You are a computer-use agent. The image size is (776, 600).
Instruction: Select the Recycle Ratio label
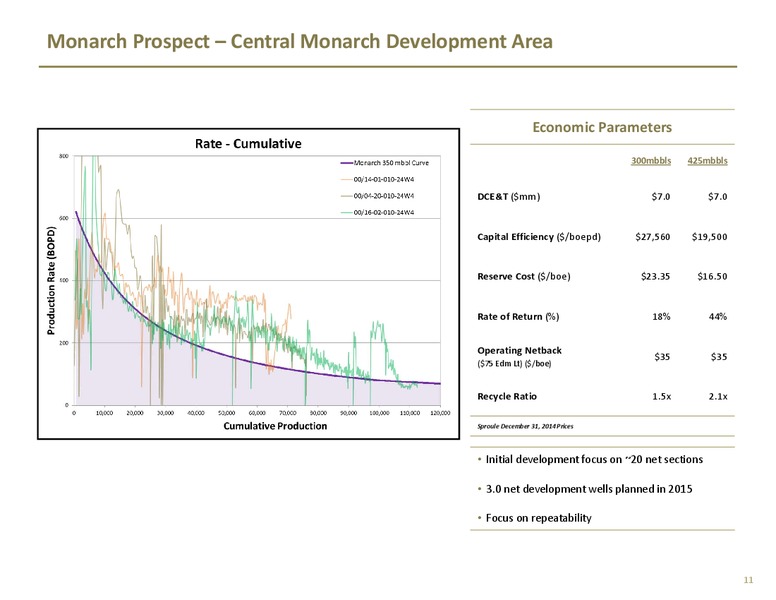[507, 397]
